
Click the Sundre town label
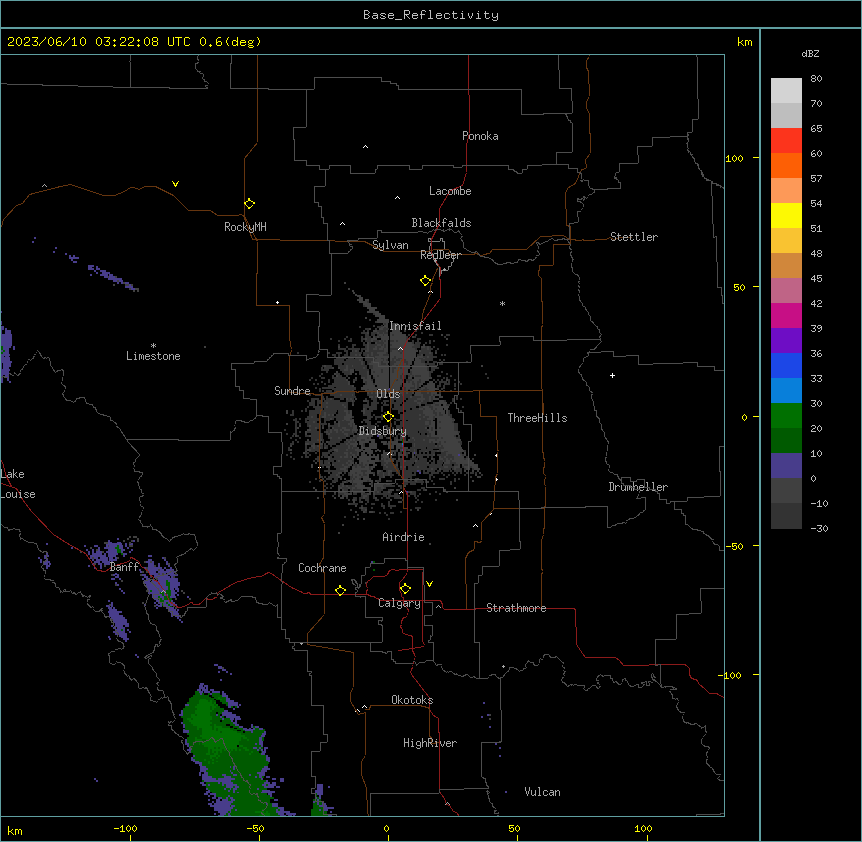[x=292, y=391]
